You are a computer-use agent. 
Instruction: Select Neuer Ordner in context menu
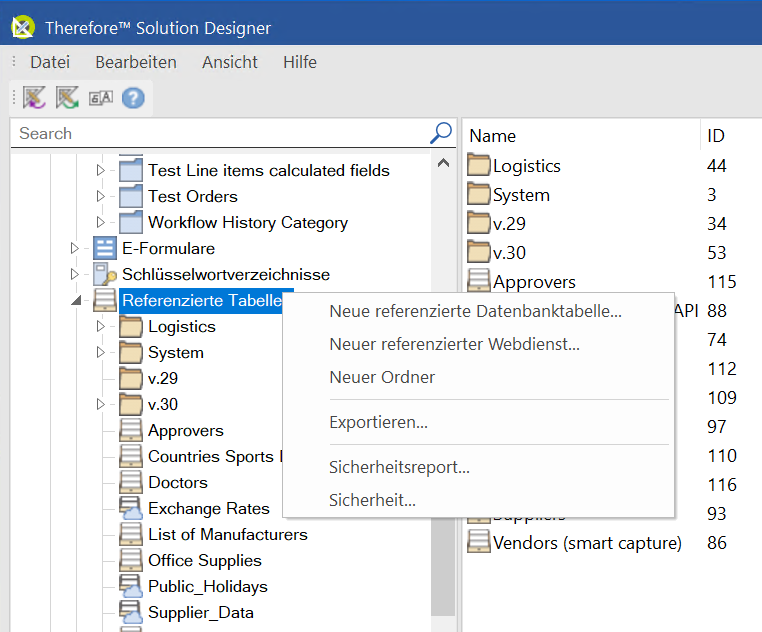pos(478,377)
